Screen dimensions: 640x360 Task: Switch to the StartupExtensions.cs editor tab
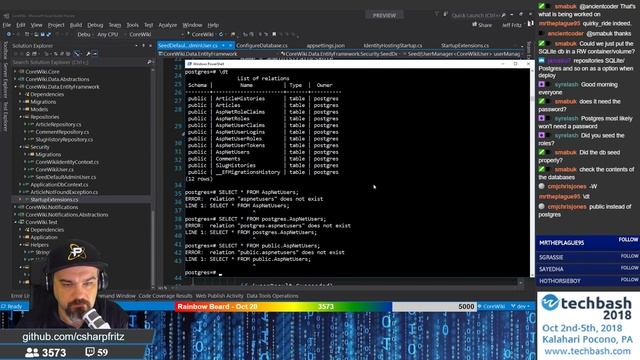click(465, 45)
